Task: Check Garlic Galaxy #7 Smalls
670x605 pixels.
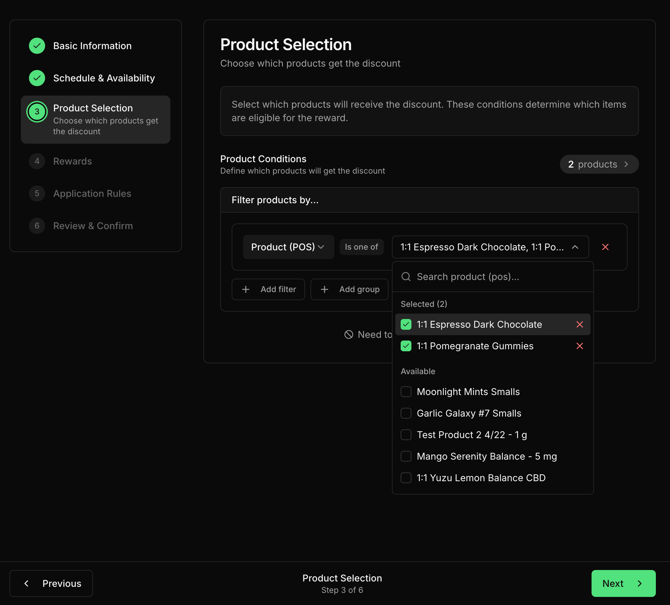Action: (x=406, y=413)
